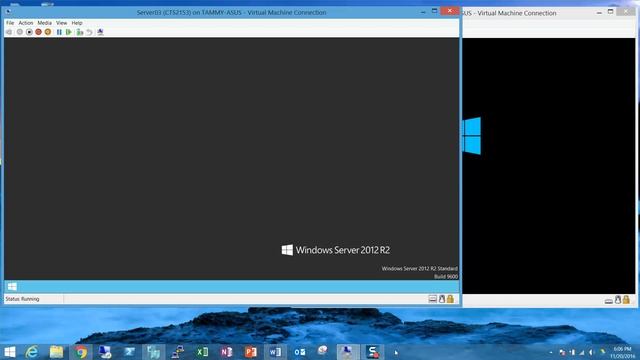
Task: Click the Revert toolbar icon
Action: point(89,32)
